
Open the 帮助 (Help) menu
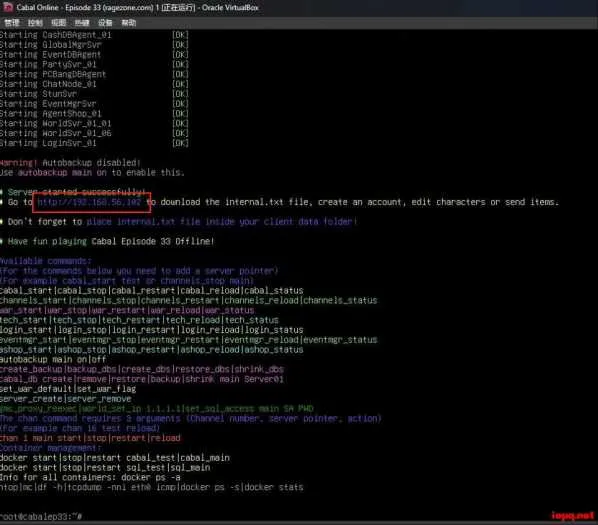[x=129, y=23]
